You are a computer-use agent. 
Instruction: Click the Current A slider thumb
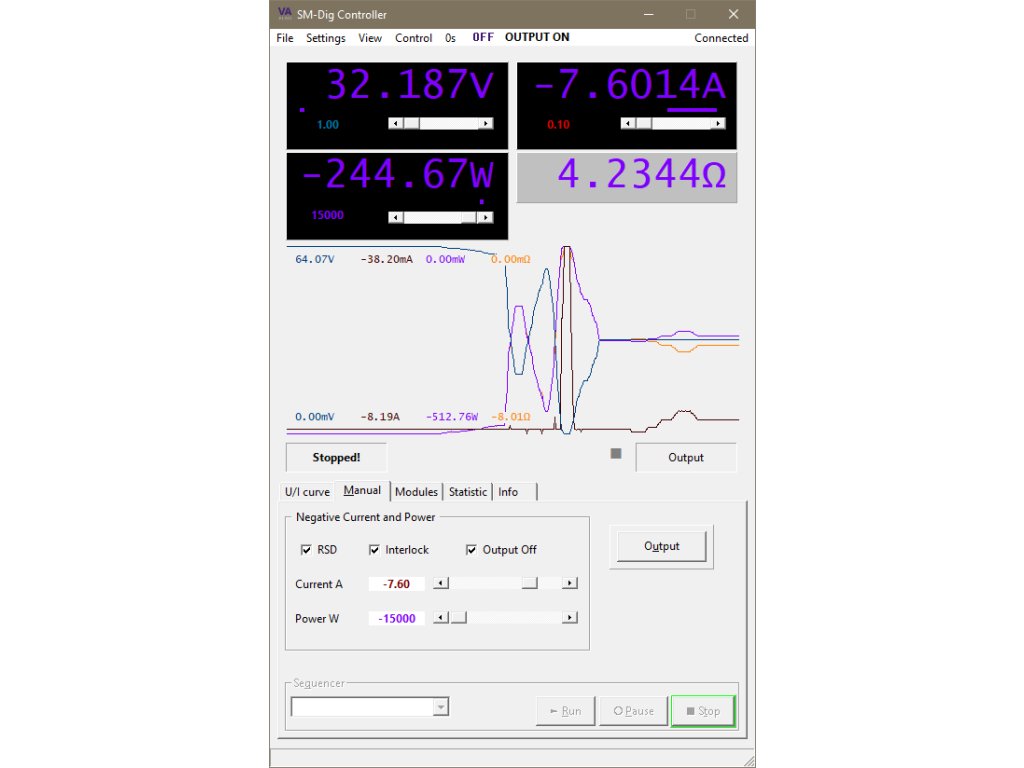(x=529, y=584)
